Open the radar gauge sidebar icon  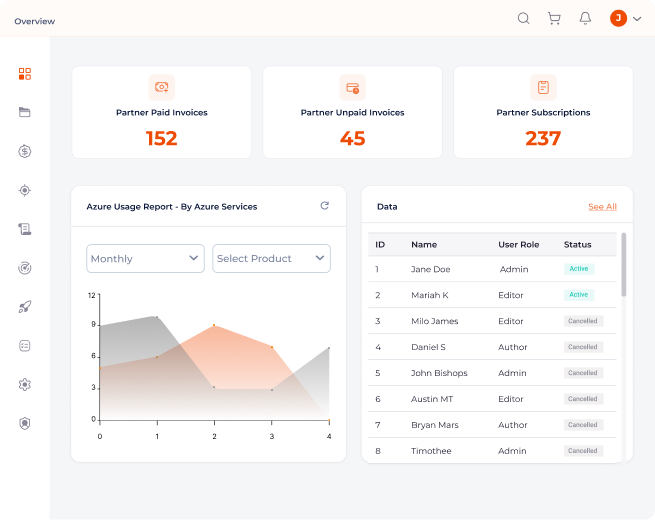pyautogui.click(x=25, y=268)
